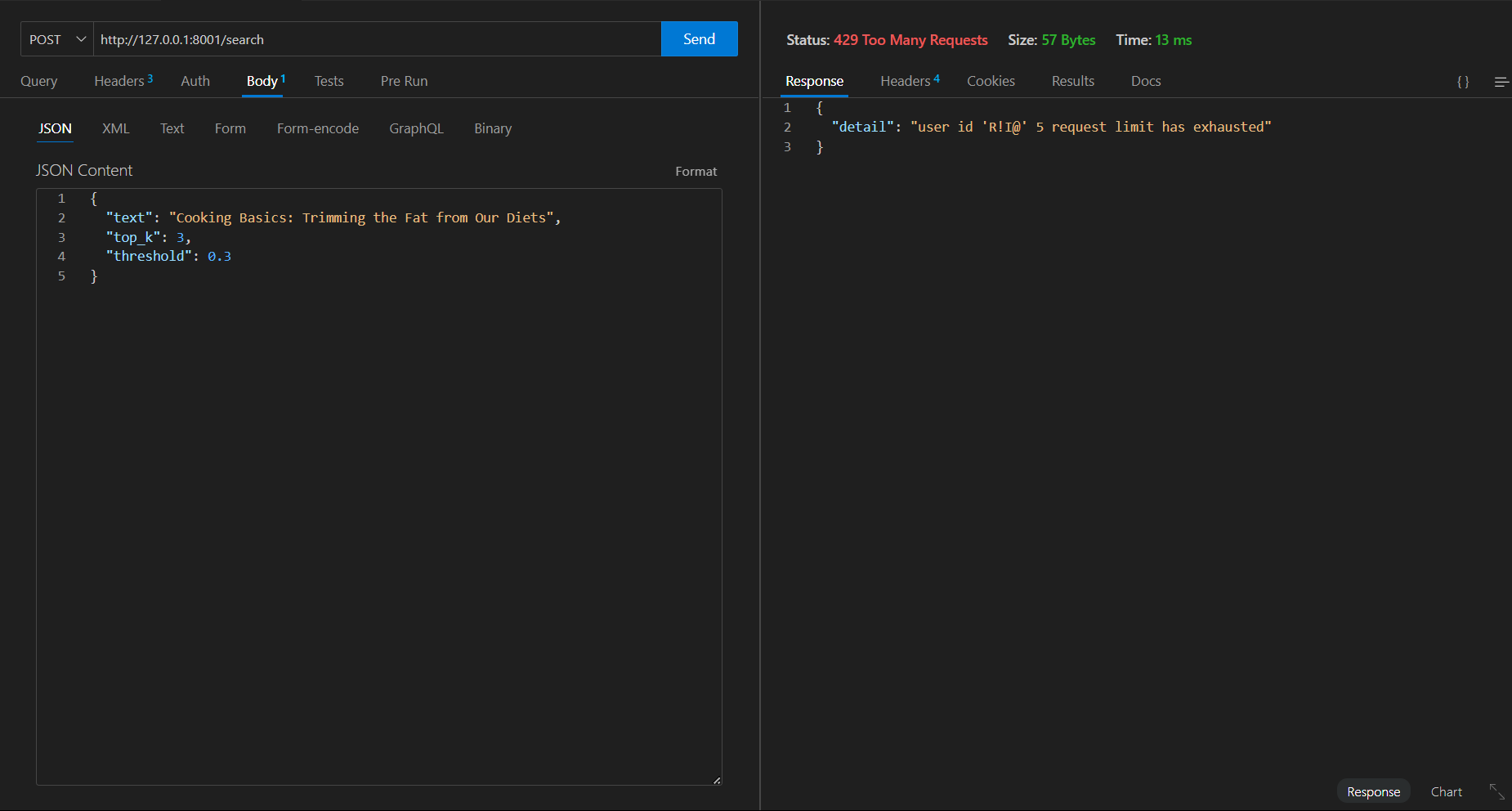Open the response Cookies tab
Image resolution: width=1512 pixels, height=811 pixels.
point(991,81)
